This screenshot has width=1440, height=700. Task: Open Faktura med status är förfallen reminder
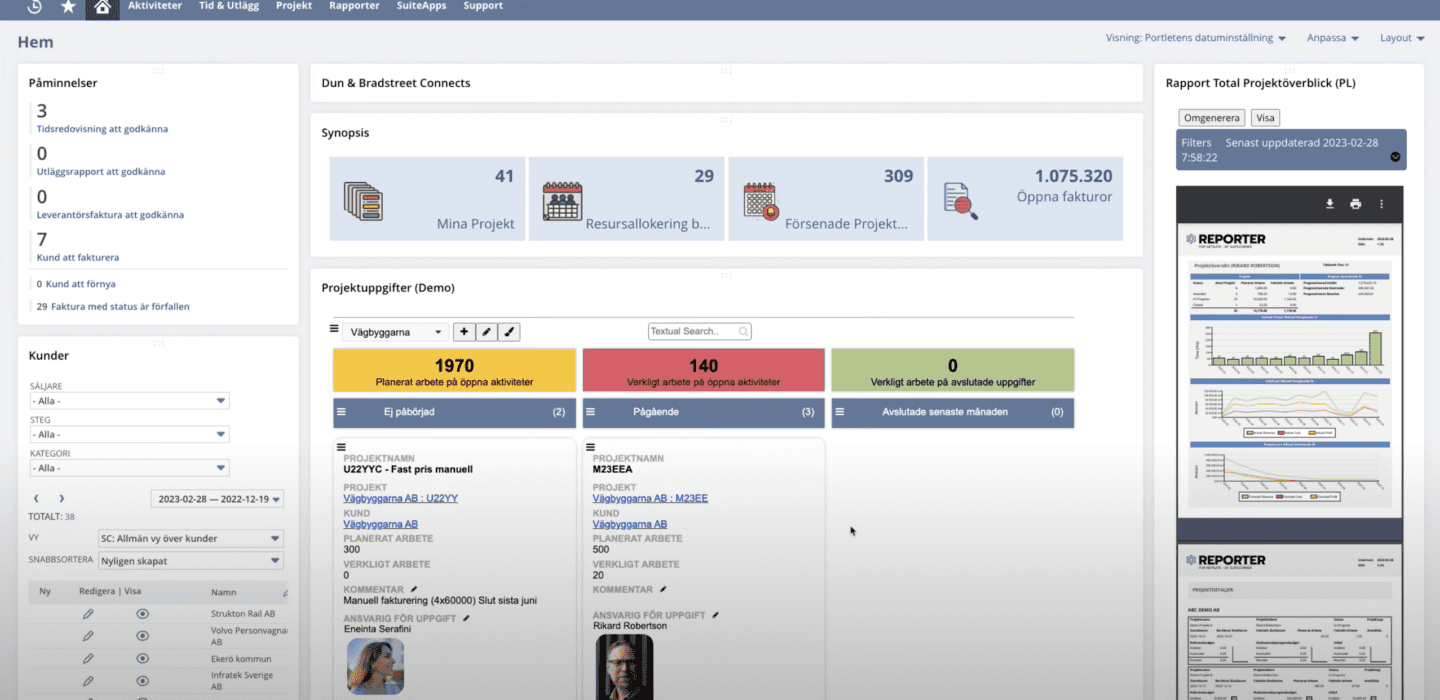(120, 307)
